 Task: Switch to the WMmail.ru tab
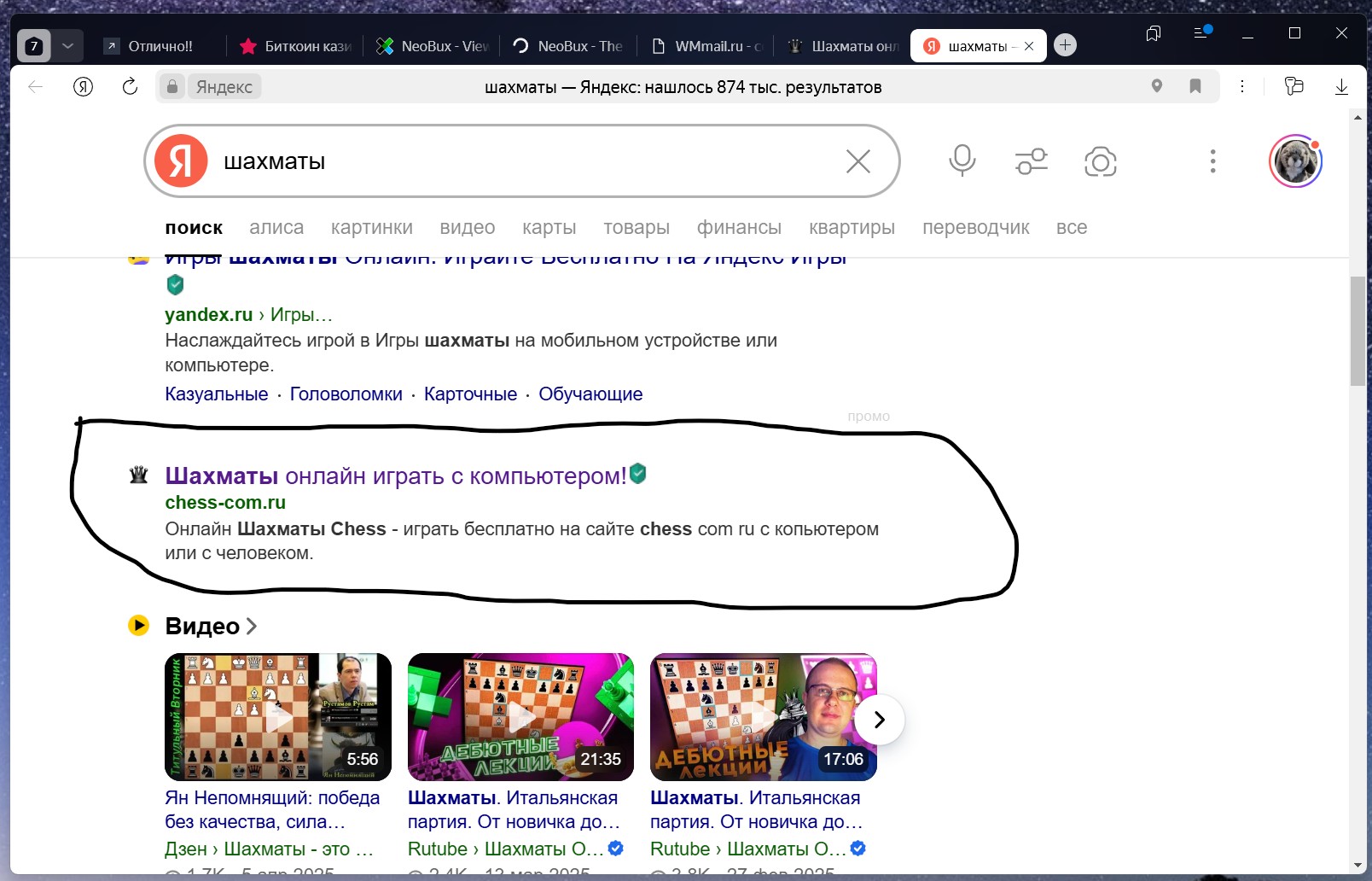(705, 46)
